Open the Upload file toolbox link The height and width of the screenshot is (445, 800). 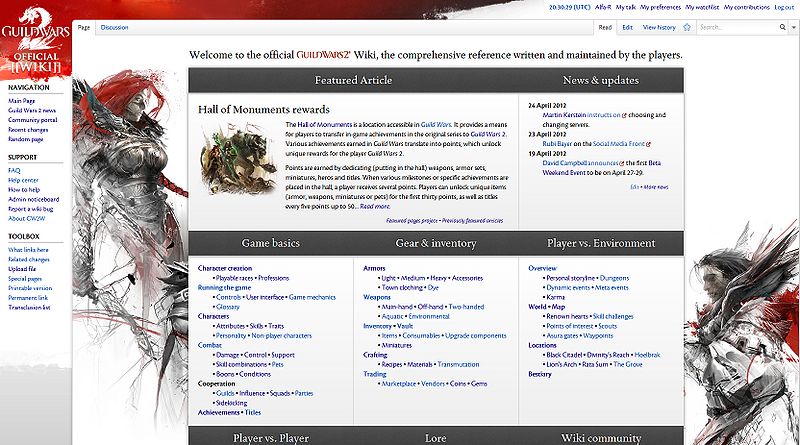pyautogui.click(x=22, y=269)
